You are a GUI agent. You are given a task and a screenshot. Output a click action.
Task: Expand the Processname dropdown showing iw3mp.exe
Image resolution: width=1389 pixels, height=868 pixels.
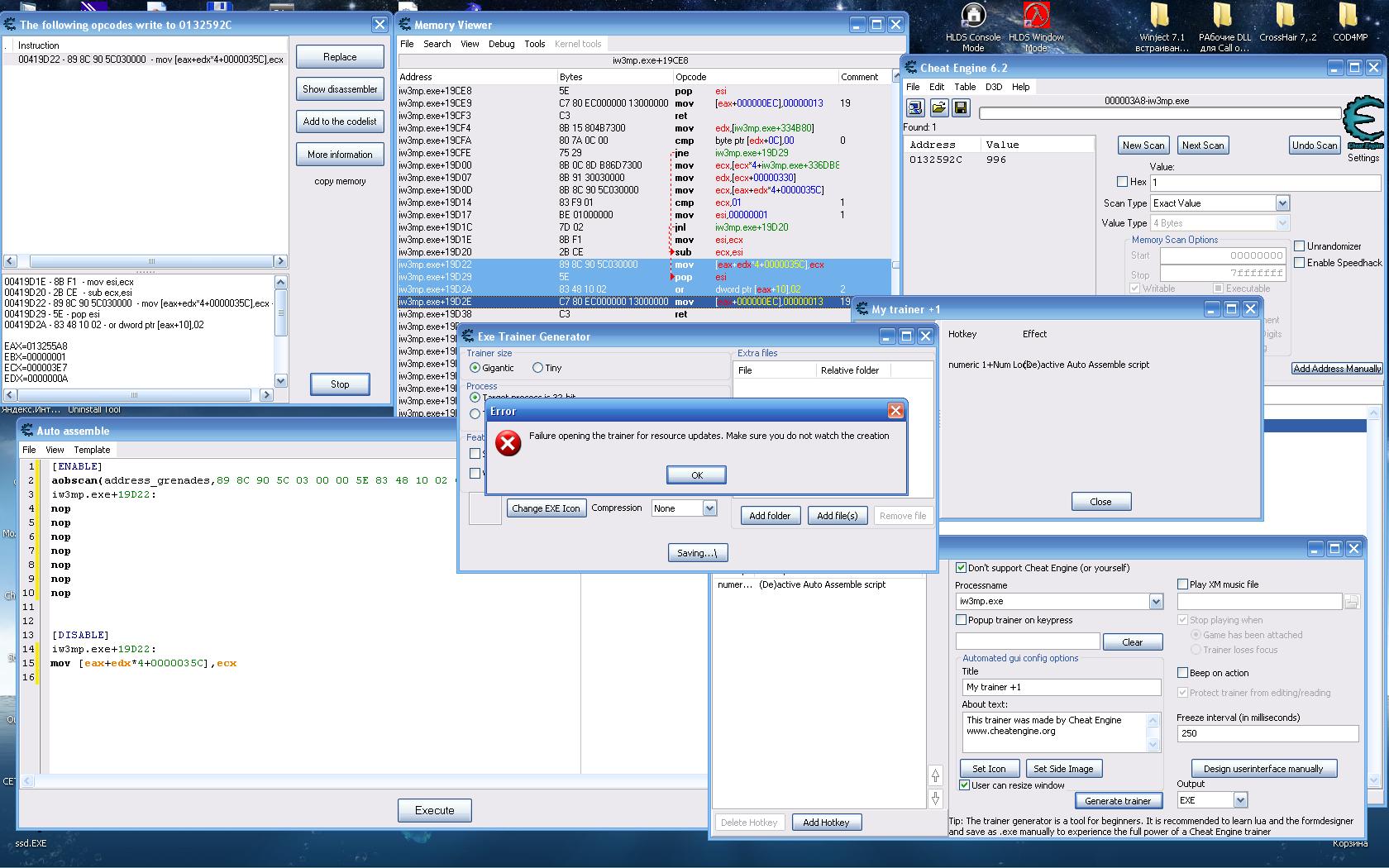[1156, 602]
